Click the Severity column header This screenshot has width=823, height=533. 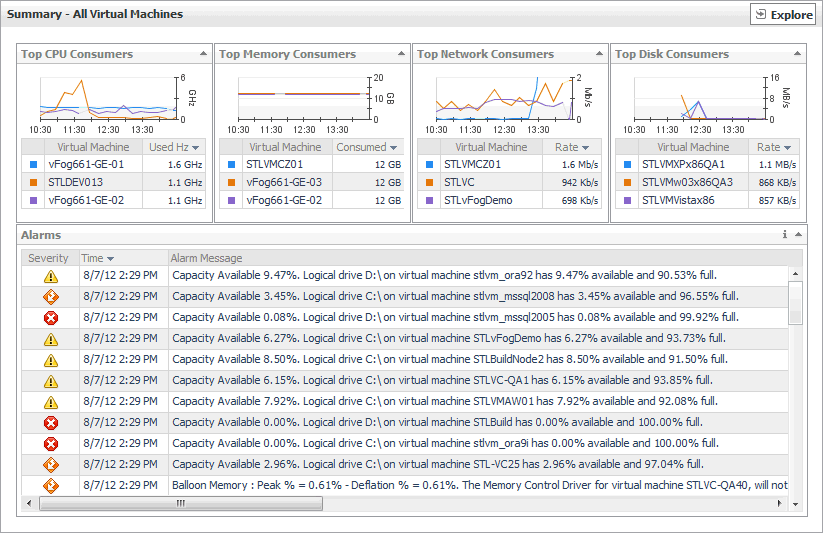click(x=48, y=258)
